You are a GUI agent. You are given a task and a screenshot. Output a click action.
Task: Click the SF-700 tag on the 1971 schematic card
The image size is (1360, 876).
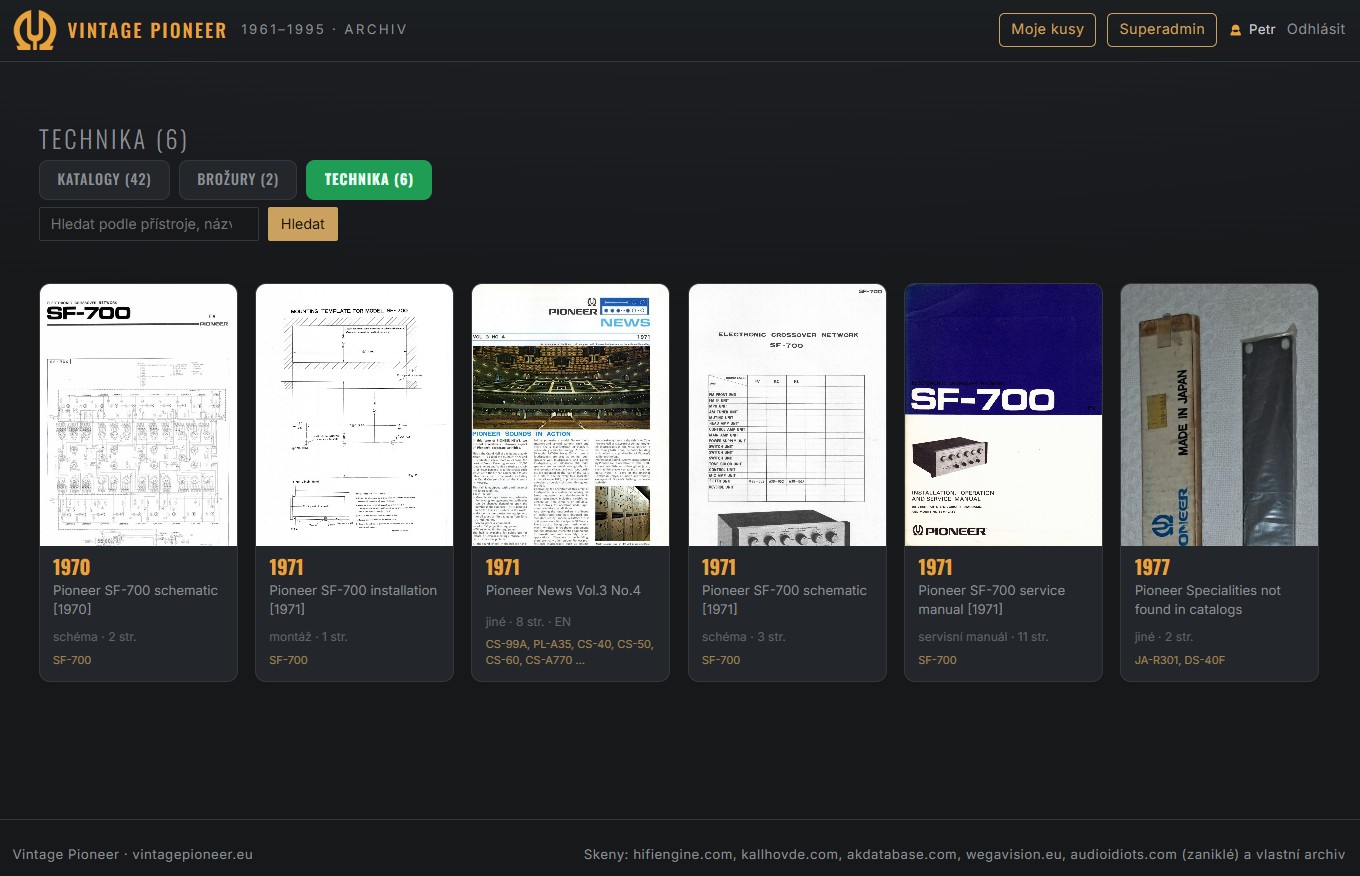721,660
